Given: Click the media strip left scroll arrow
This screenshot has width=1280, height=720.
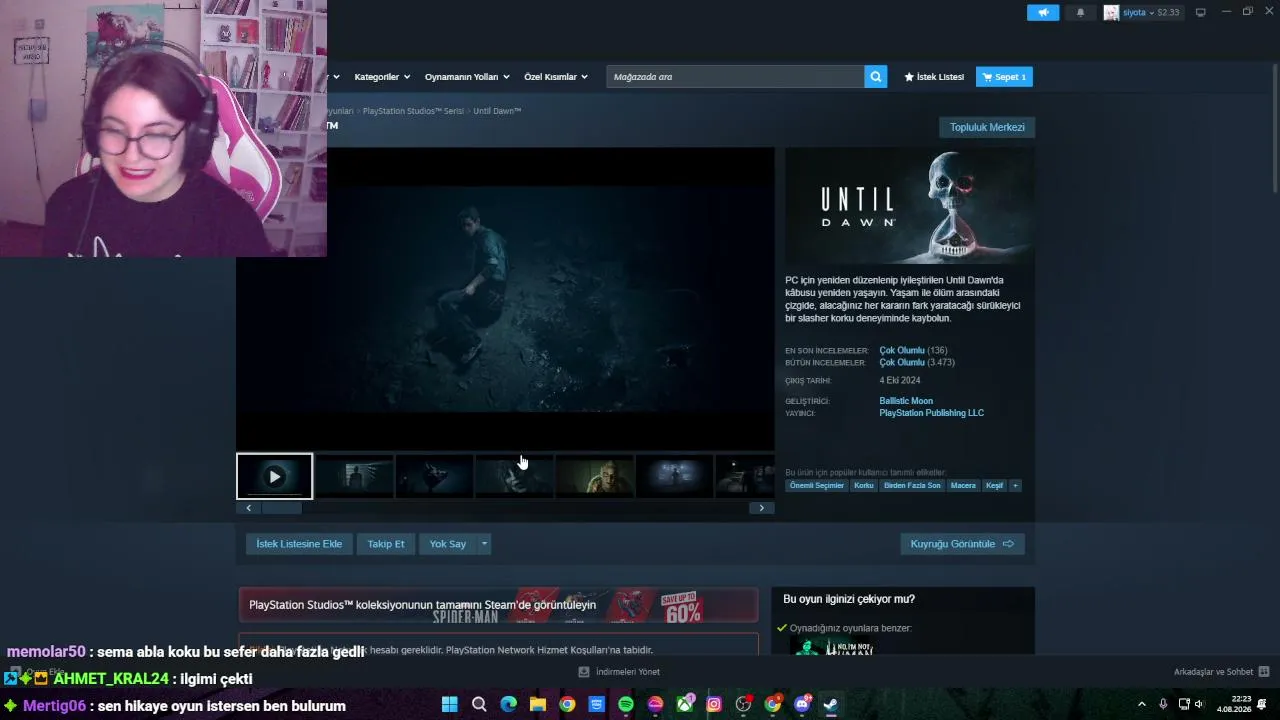Looking at the screenshot, I should pos(249,508).
